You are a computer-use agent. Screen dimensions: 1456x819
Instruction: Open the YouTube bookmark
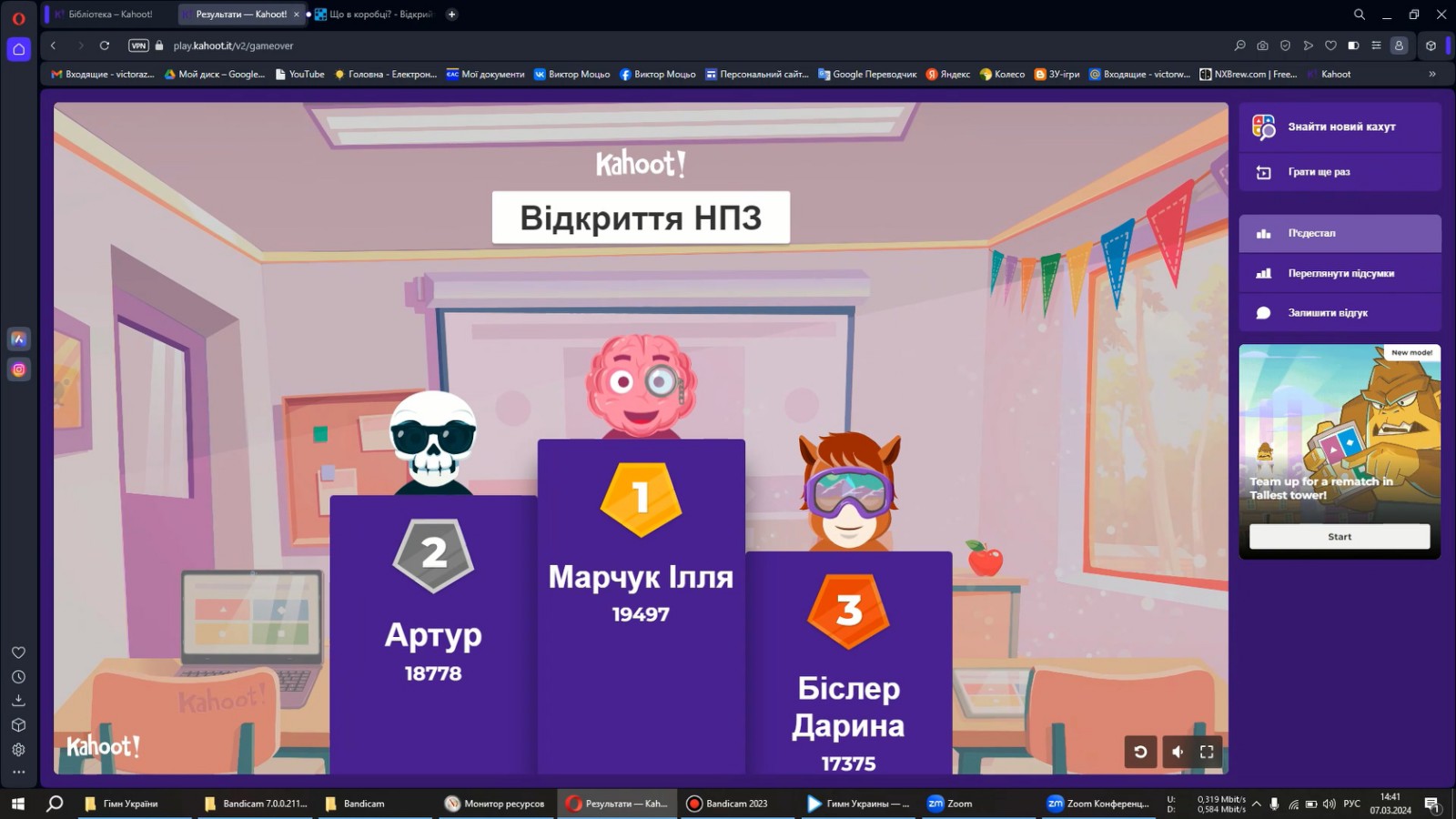[x=299, y=75]
